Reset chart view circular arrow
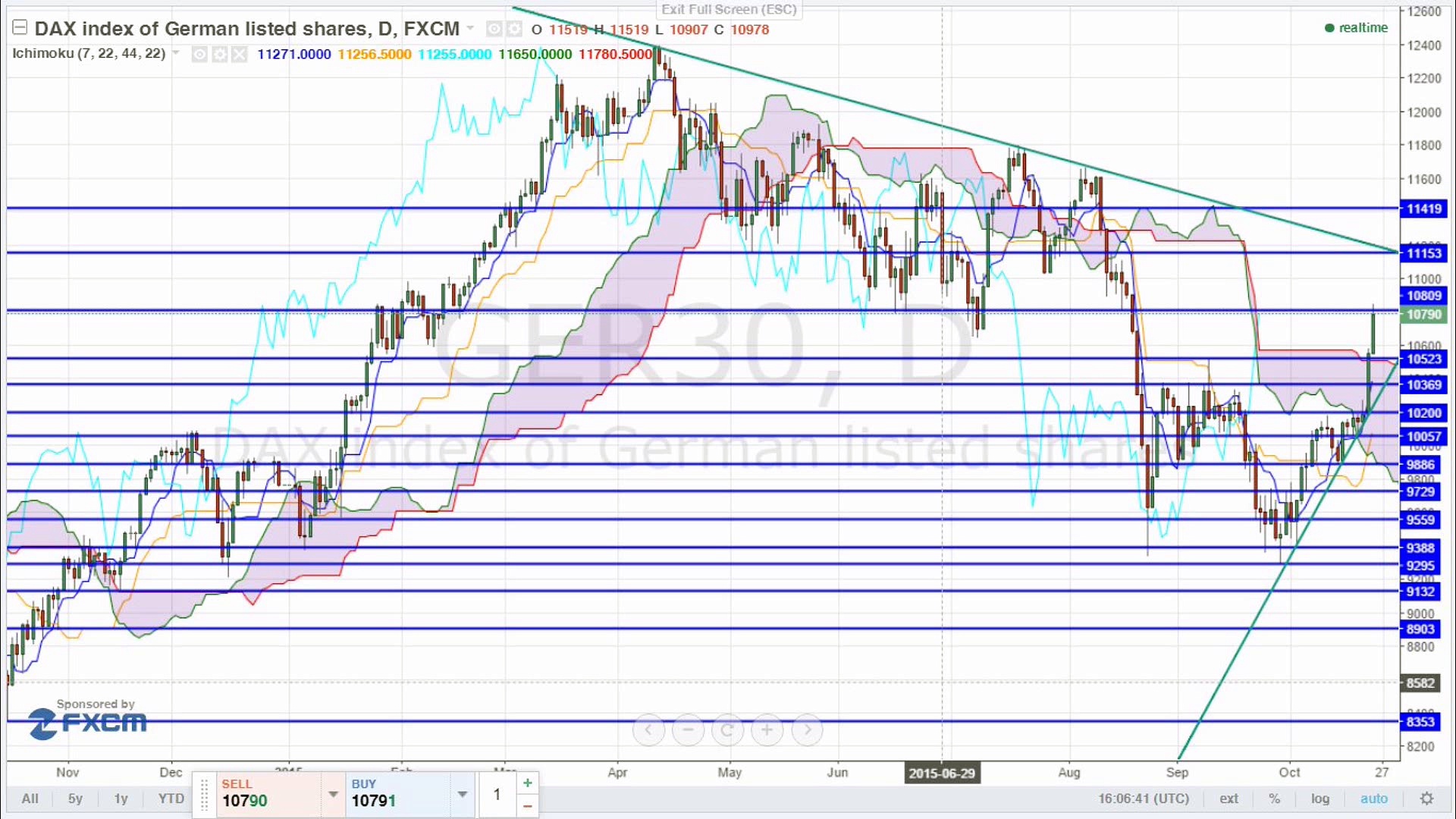Image resolution: width=1456 pixels, height=819 pixels. tap(727, 730)
